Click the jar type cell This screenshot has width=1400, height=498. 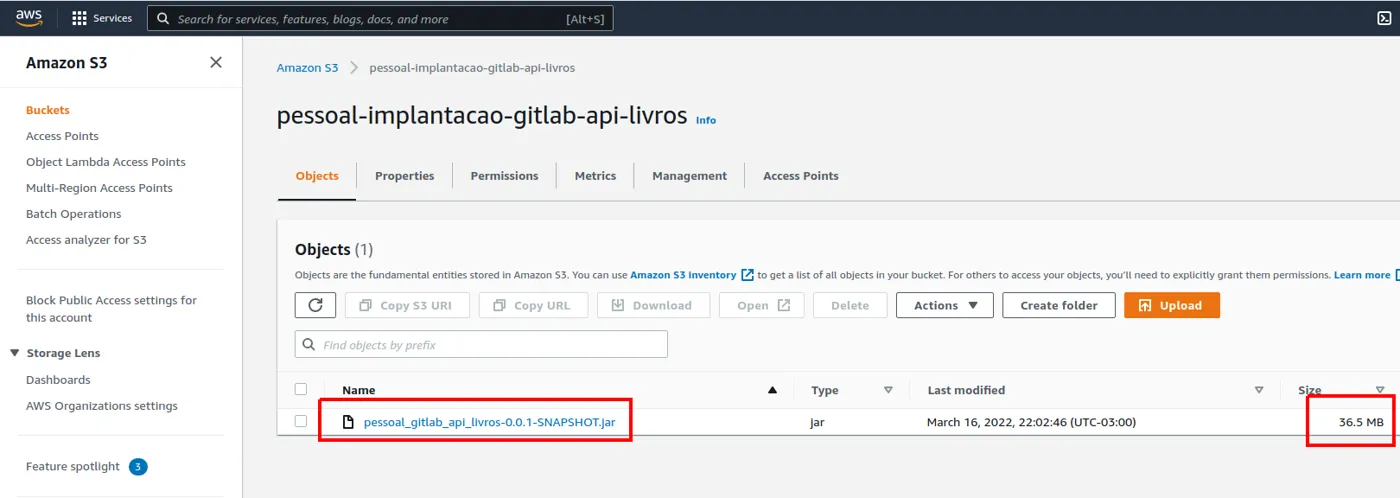tap(817, 422)
